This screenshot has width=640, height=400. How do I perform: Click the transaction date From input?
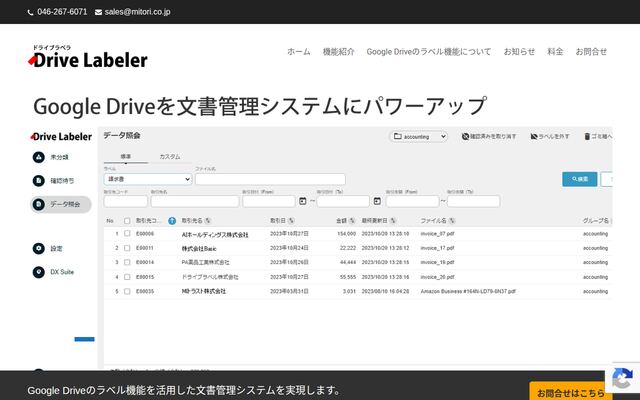click(269, 201)
